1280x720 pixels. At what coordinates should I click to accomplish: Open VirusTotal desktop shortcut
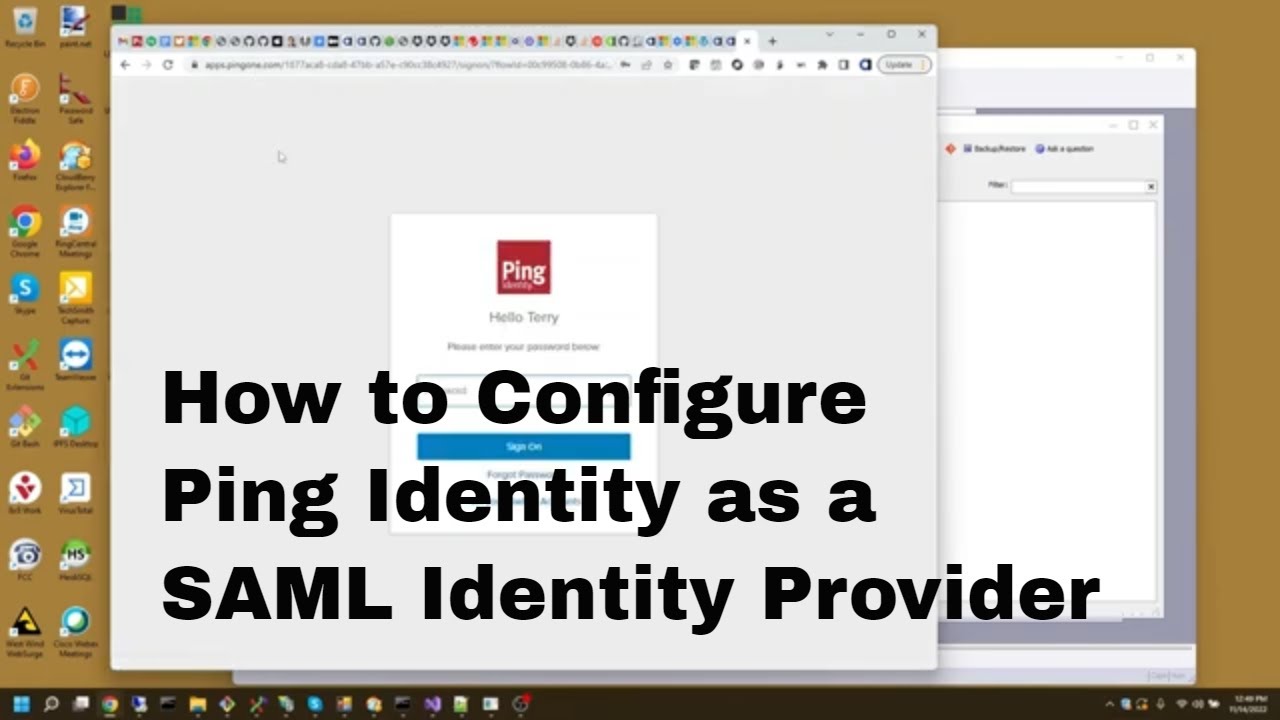coord(75,493)
